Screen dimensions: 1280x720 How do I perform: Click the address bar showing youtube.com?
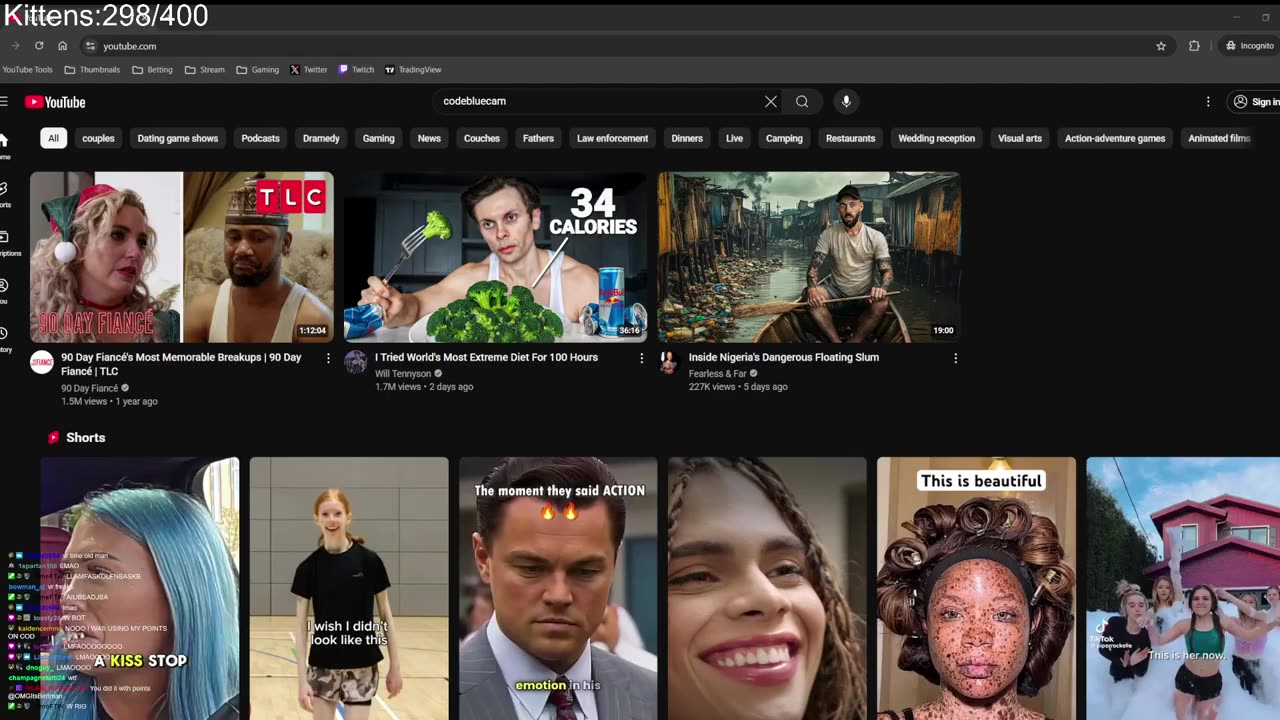point(625,46)
